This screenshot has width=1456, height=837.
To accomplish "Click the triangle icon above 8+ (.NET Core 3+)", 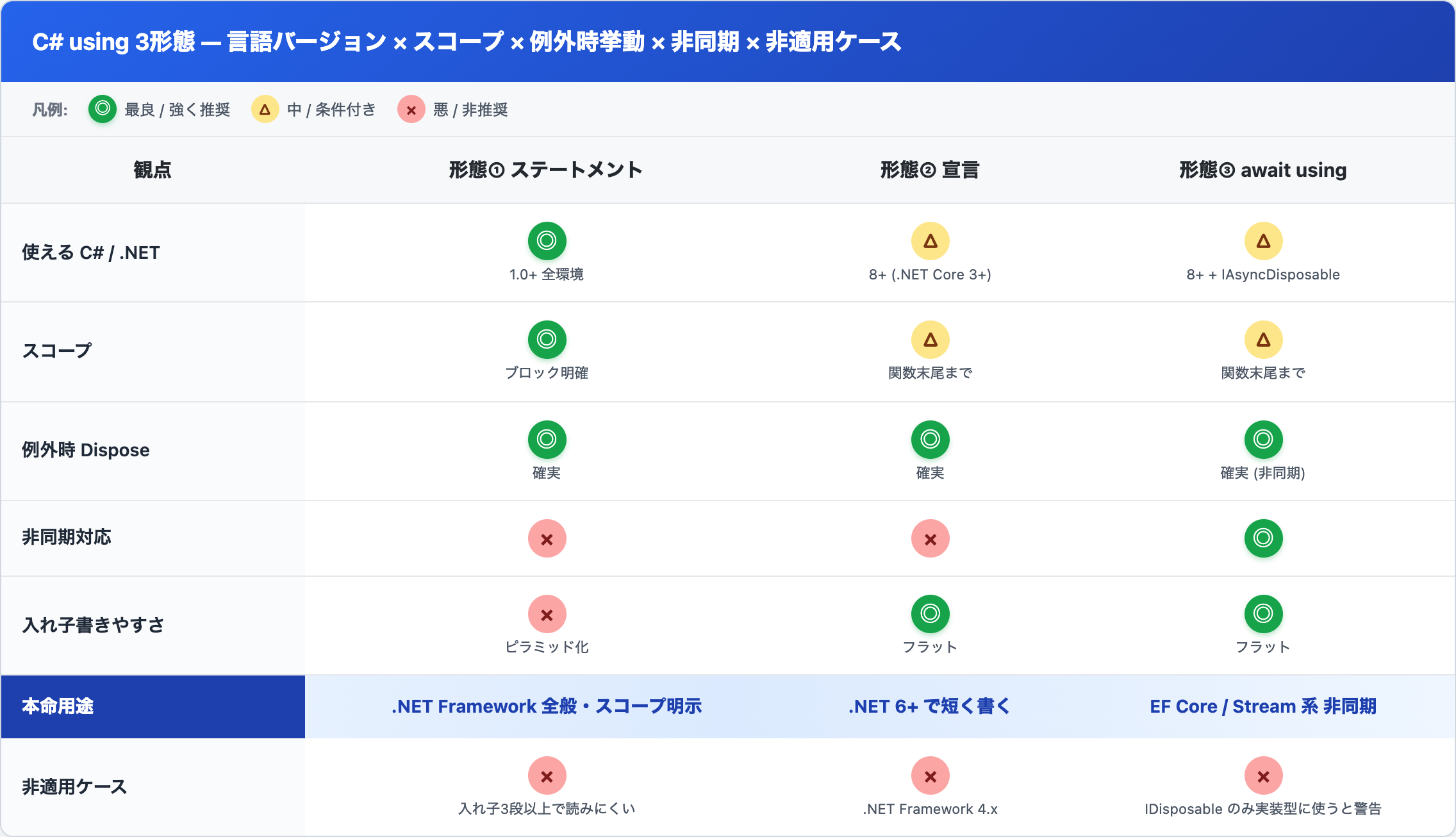I will coord(930,241).
